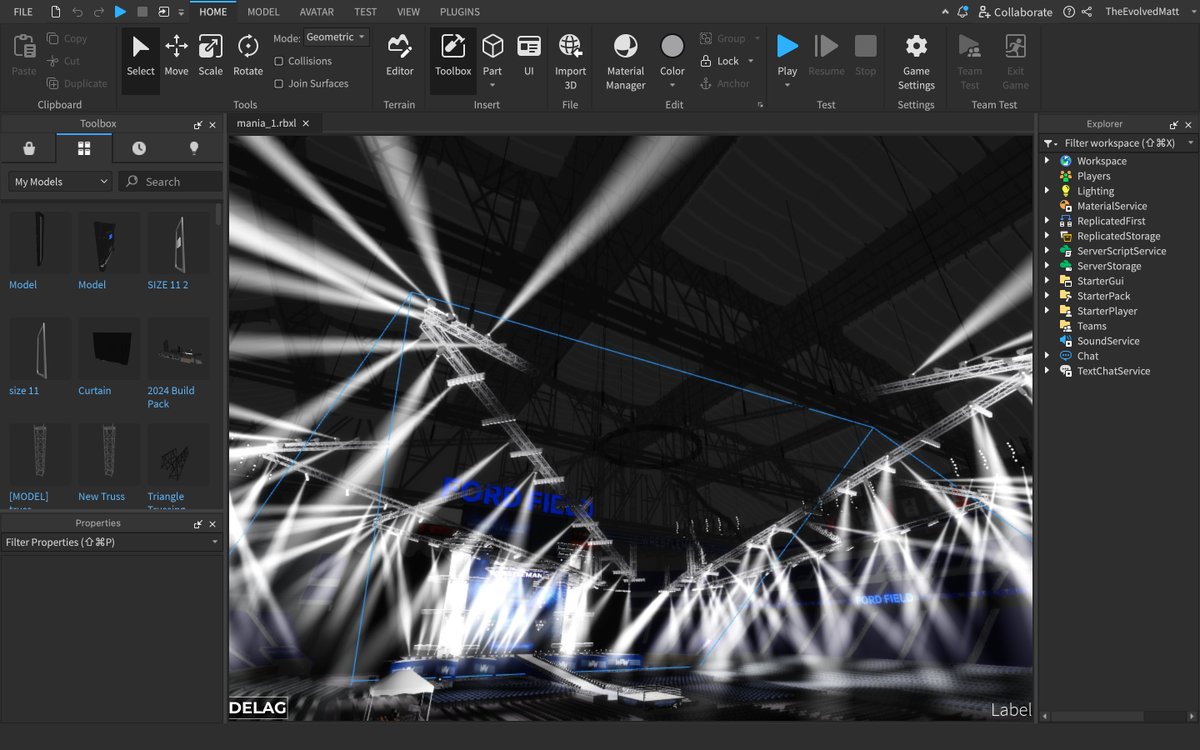1200x750 pixels.
Task: Open the FILE menu
Action: click(23, 12)
